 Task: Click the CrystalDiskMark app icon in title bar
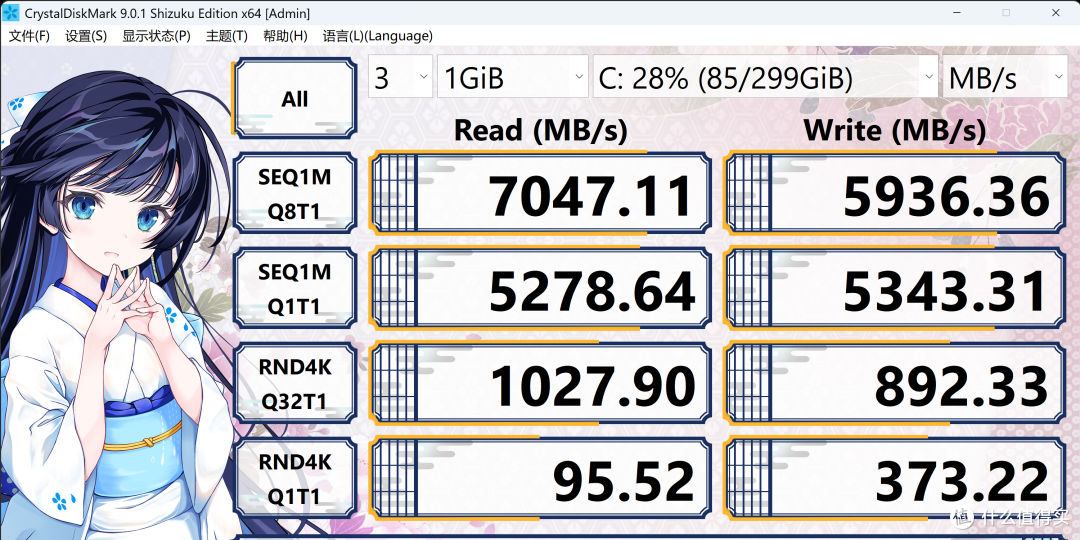click(x=11, y=12)
